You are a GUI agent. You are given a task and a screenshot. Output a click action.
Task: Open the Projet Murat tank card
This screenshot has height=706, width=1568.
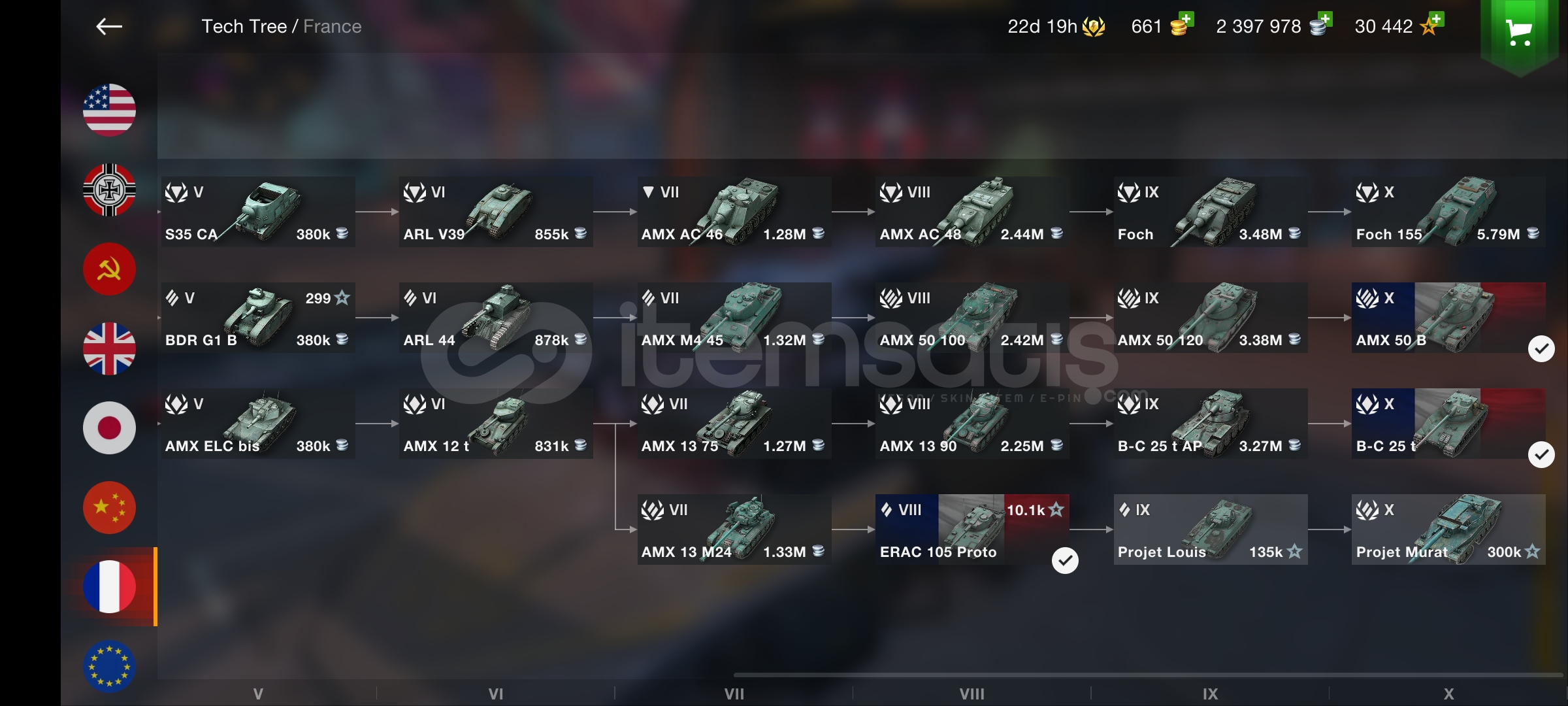coord(1448,529)
